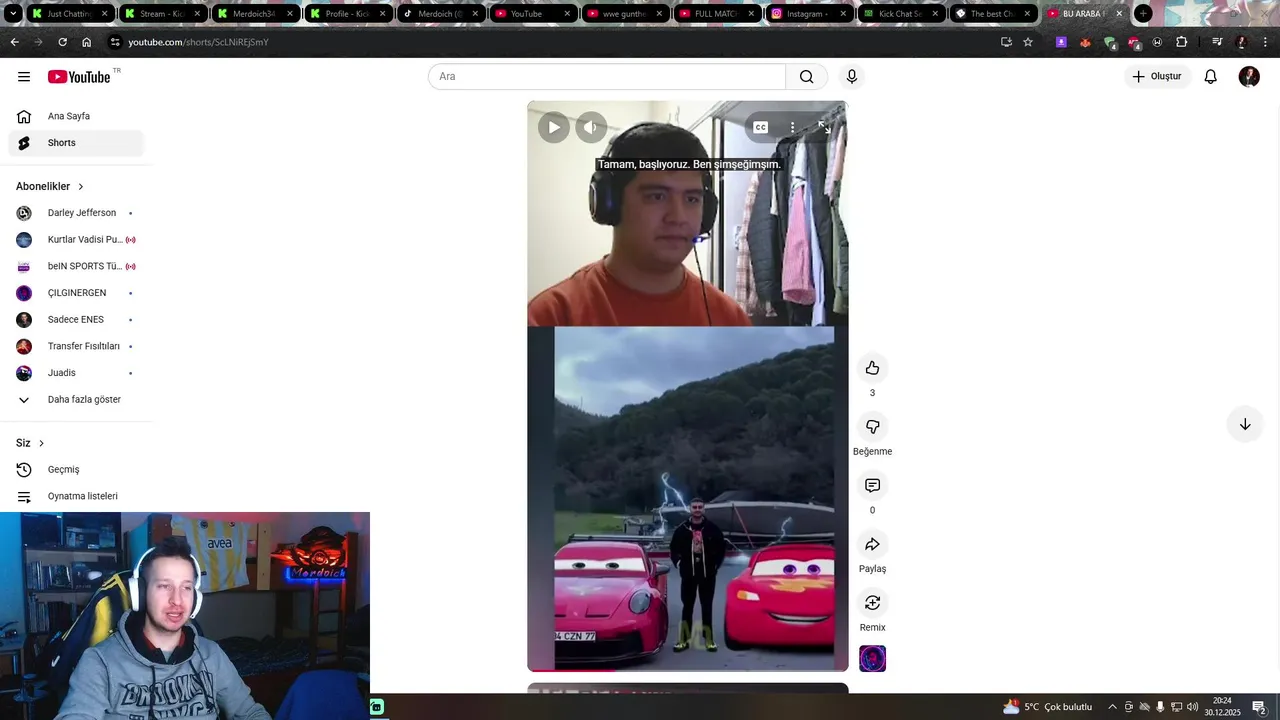Viewport: 1280px width, 720px height.
Task: Open the browser extensions puzzle icon
Action: pyautogui.click(x=1182, y=42)
